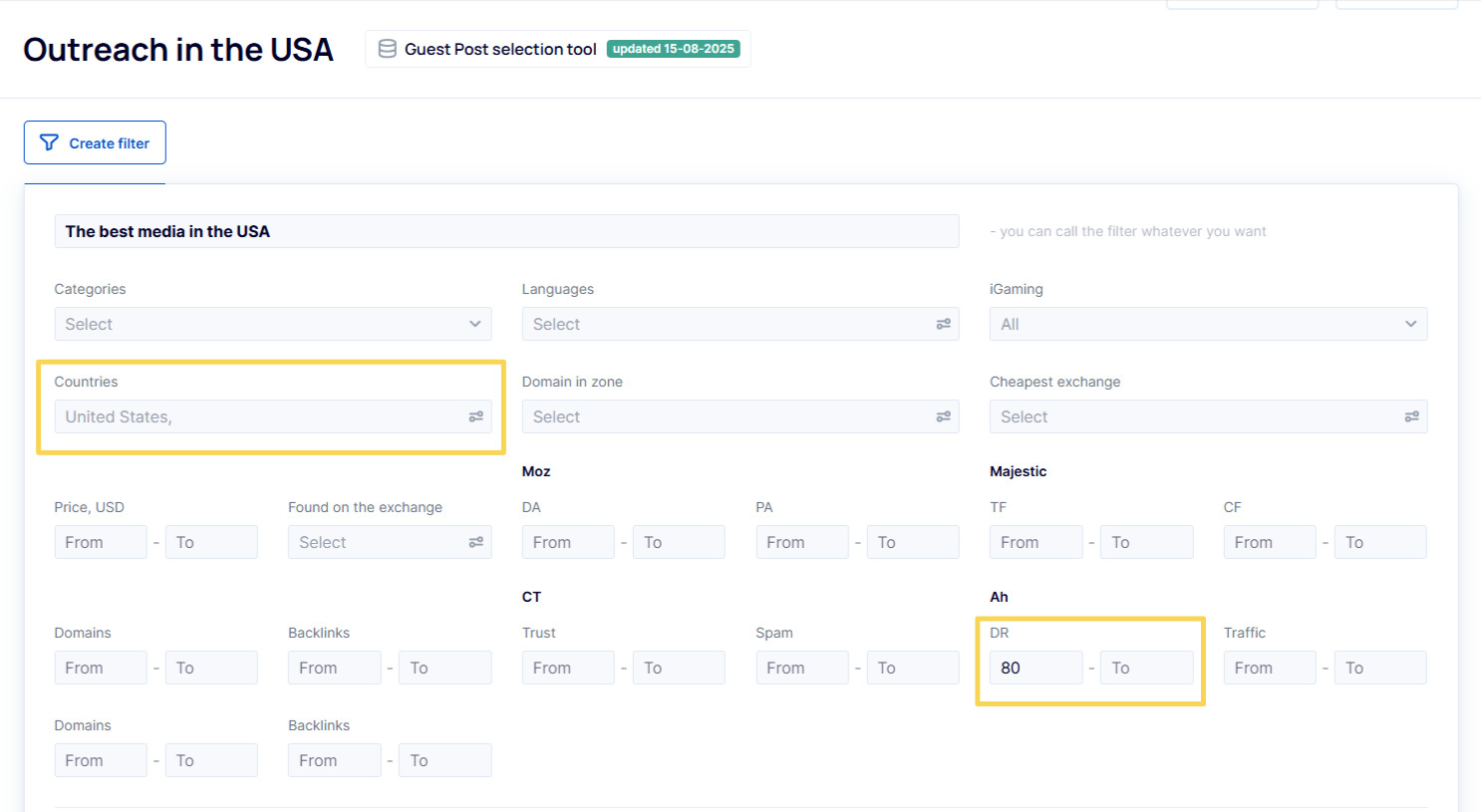Click the Price, USD From field
The image size is (1481, 812).
(x=101, y=542)
